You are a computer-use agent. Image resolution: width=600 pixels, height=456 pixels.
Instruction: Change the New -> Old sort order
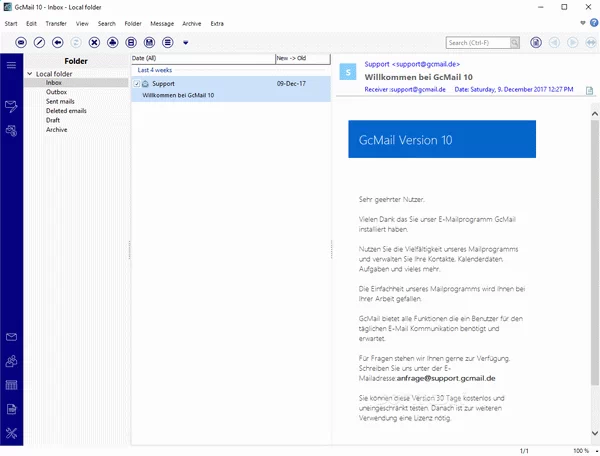click(303, 59)
